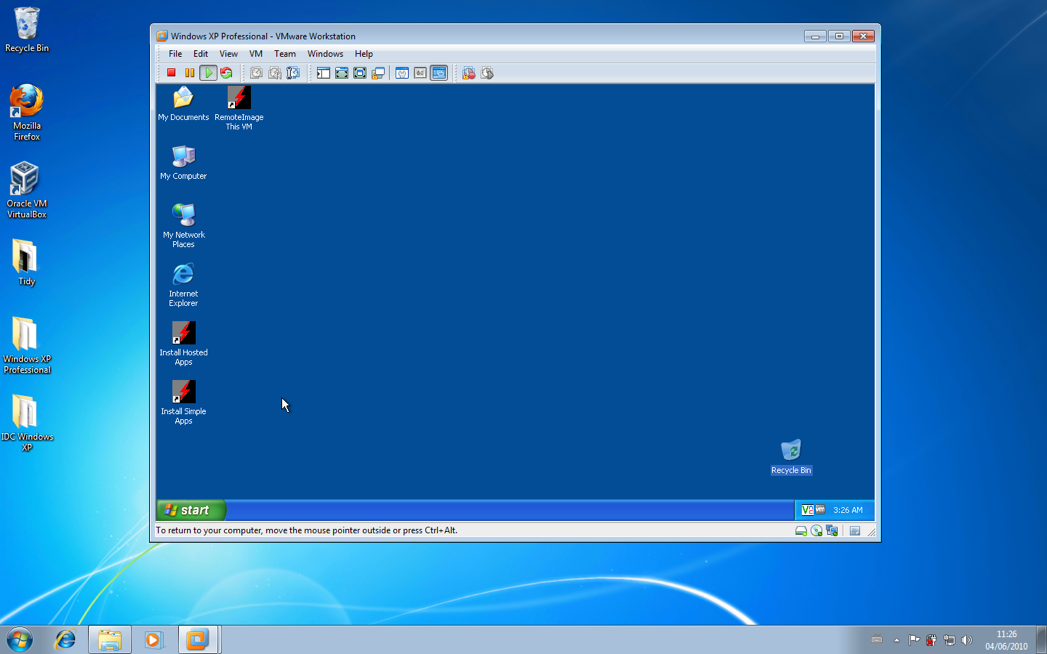Screen dimensions: 1047x654
Task: Select the RemoteImage This VM shortcut
Action: click(x=239, y=108)
